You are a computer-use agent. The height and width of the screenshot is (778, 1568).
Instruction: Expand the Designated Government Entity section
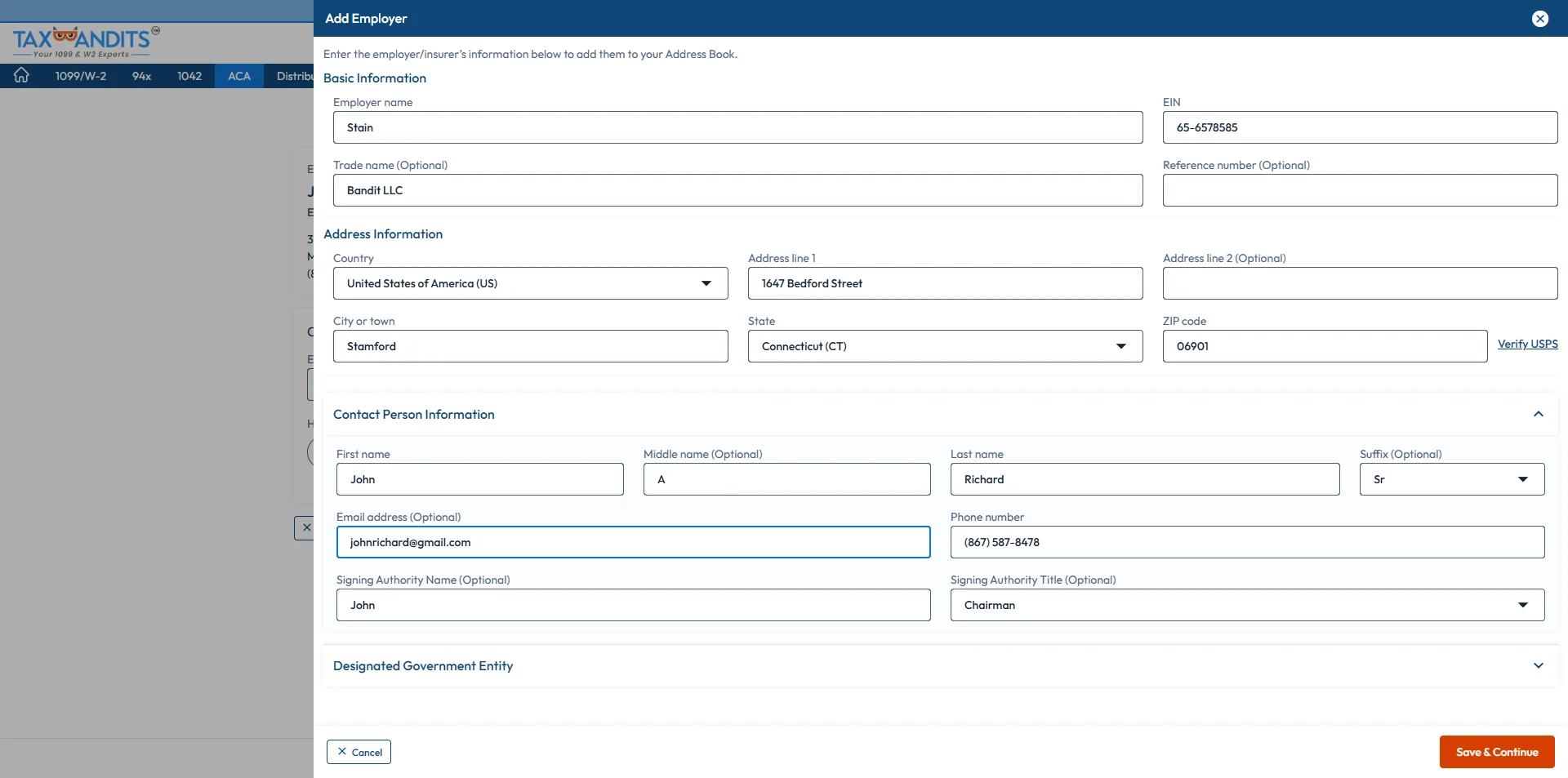[1539, 665]
